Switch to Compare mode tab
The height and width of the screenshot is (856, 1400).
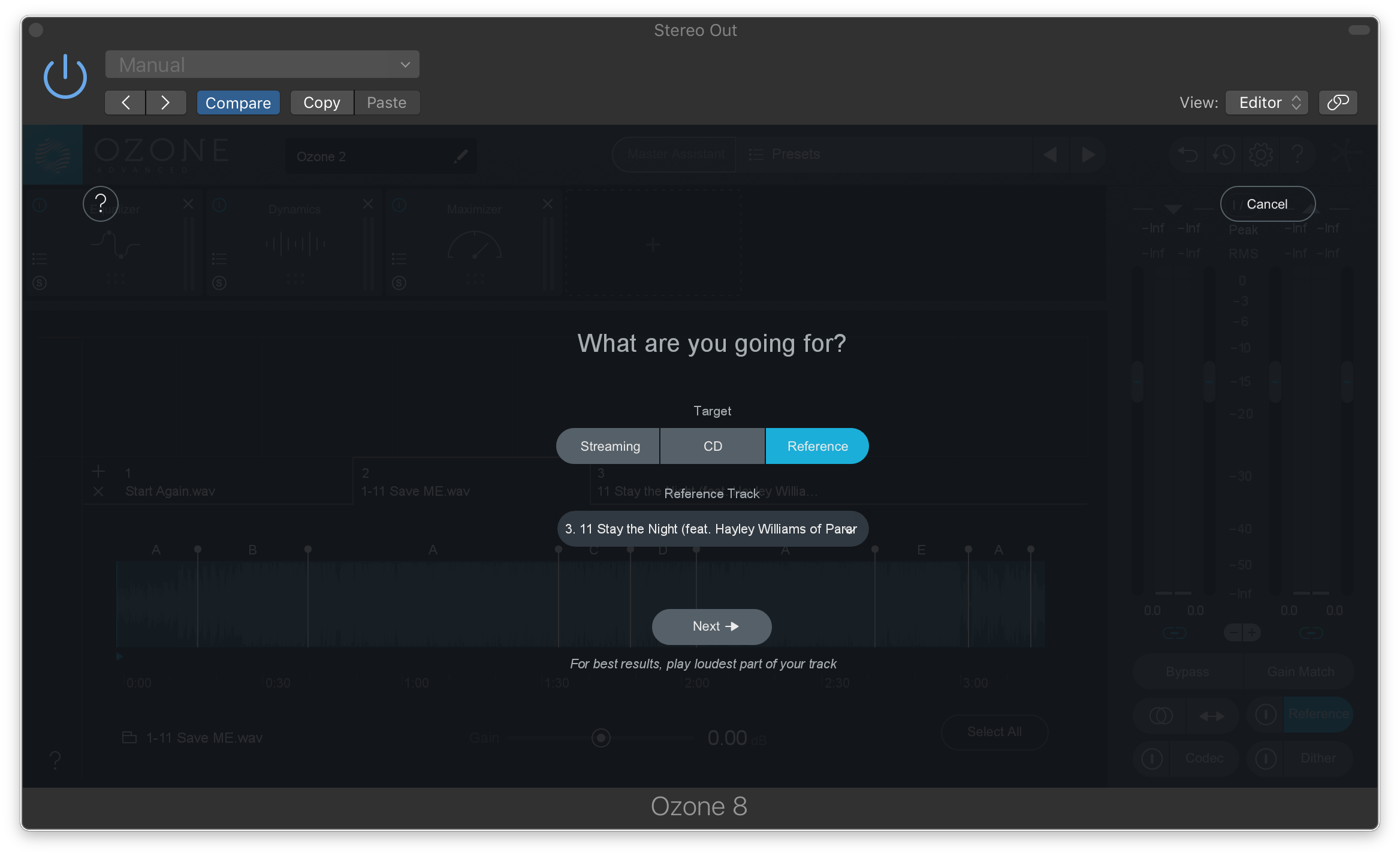click(x=238, y=102)
